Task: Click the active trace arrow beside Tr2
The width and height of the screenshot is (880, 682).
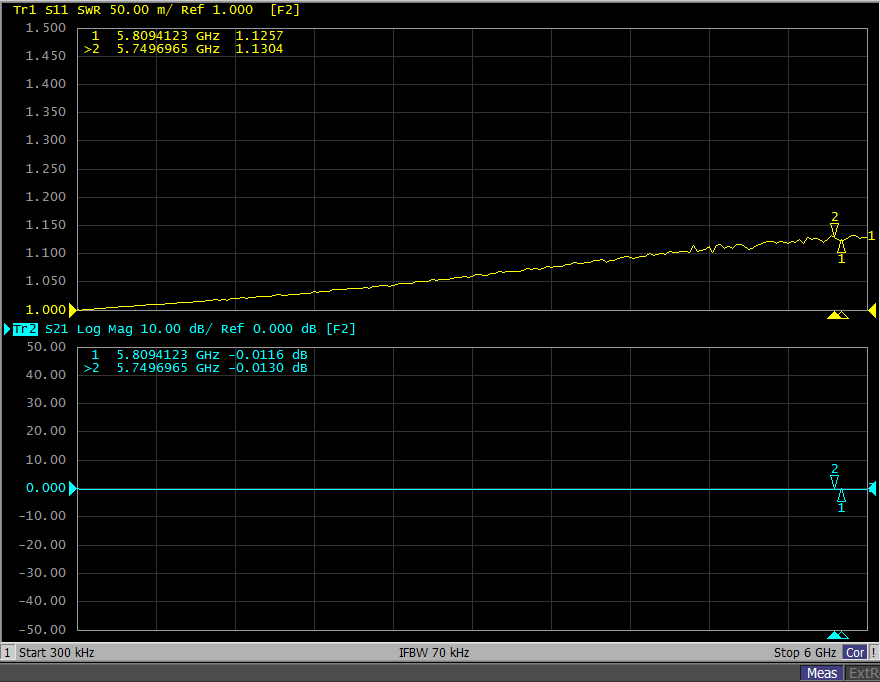Action: 7,329
